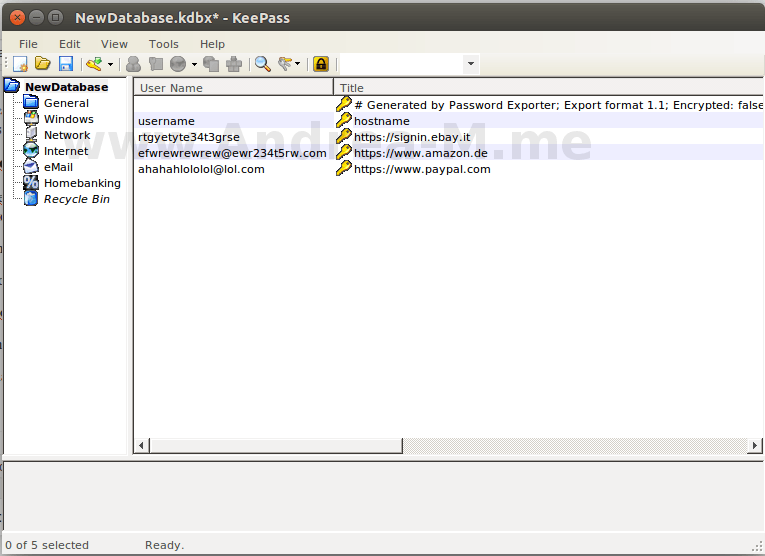Click the General folder icon
Screen dimensions: 765x556
click(31, 102)
